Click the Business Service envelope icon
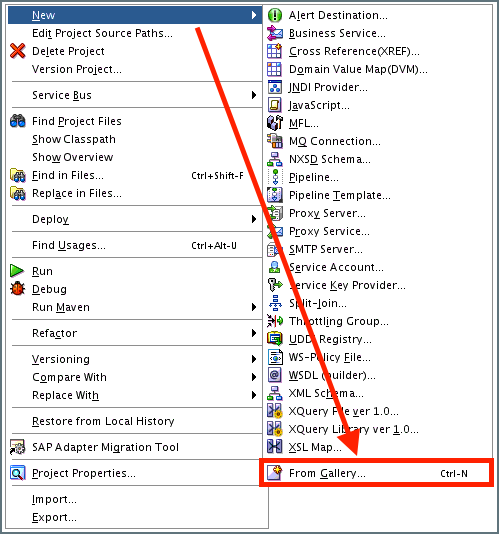 275,33
